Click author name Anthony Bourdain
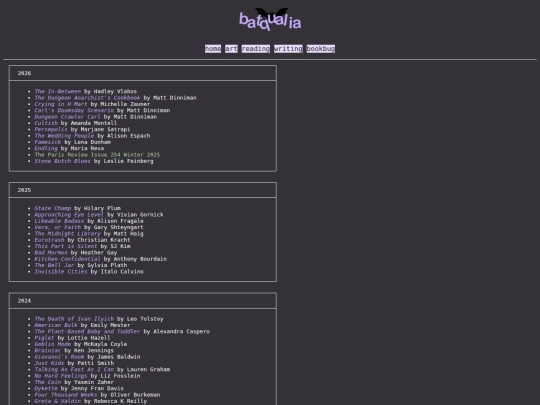 [x=140, y=259]
